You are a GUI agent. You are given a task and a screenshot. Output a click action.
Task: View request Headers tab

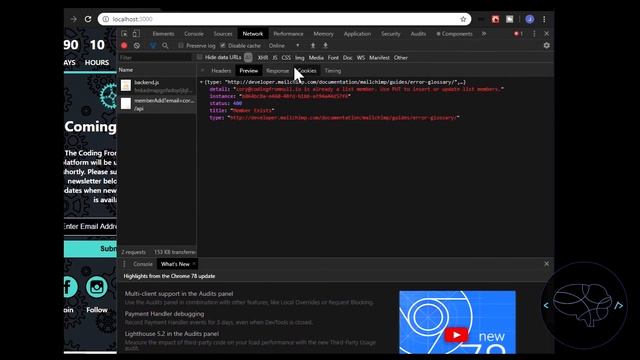[x=221, y=71]
